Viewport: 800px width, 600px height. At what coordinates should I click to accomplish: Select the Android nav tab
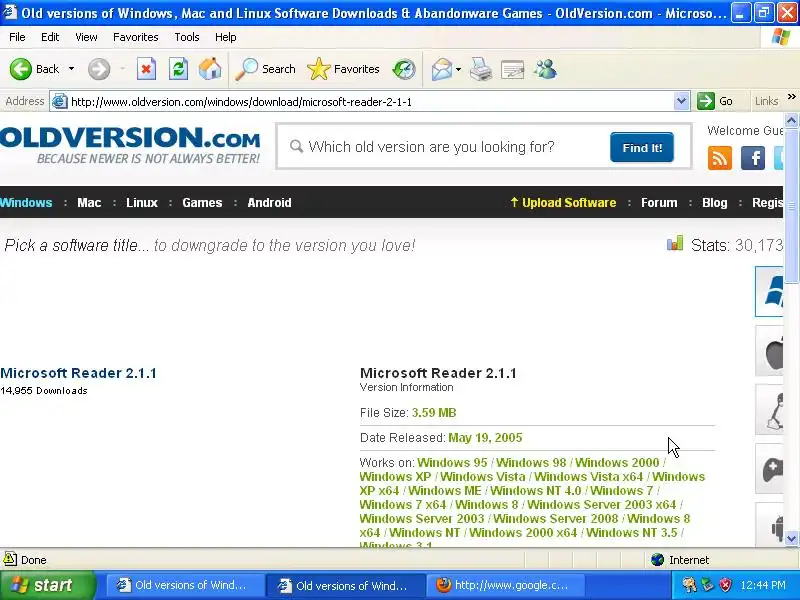point(269,203)
